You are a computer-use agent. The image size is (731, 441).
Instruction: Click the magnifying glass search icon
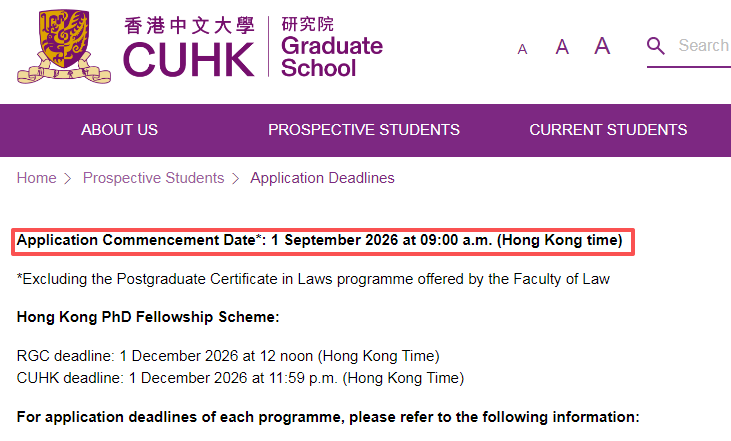coord(655,46)
